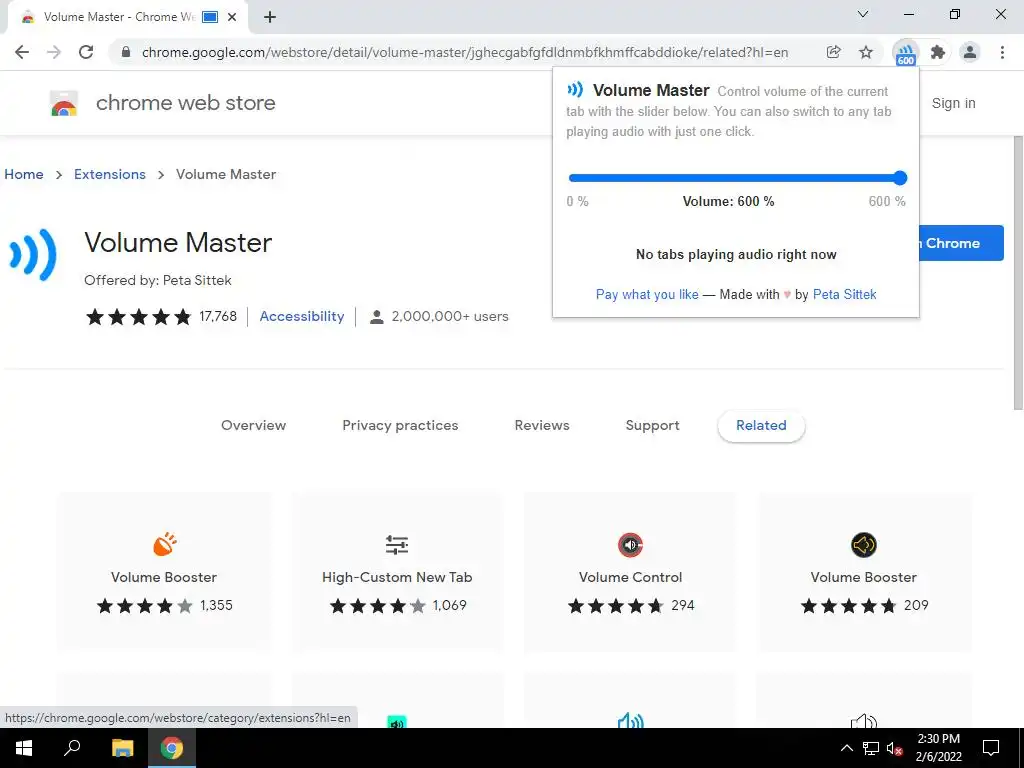1024x768 pixels.
Task: Click the blue Chrome install button
Action: coord(961,243)
